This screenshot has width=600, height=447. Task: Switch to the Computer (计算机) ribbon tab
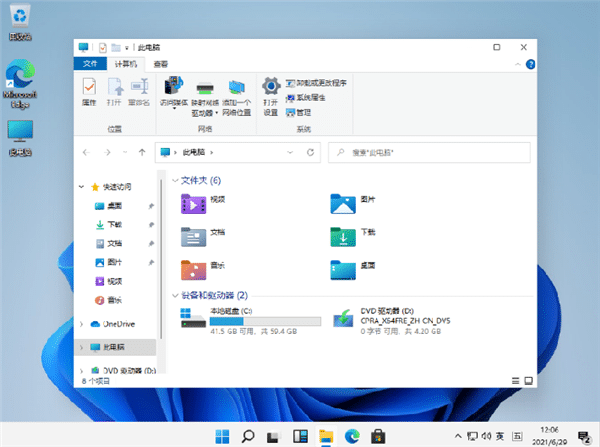coord(126,64)
